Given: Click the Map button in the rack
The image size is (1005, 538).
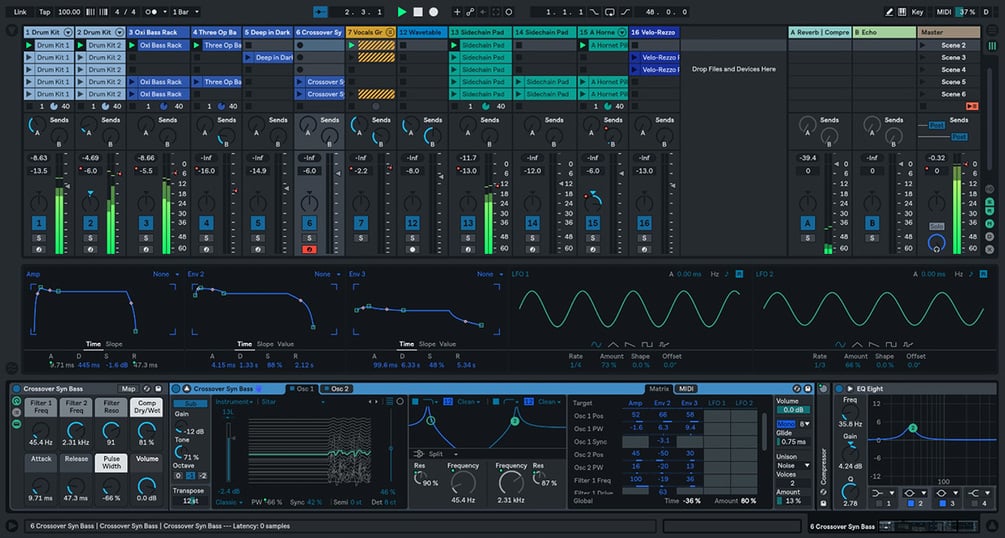Looking at the screenshot, I should pos(128,389).
